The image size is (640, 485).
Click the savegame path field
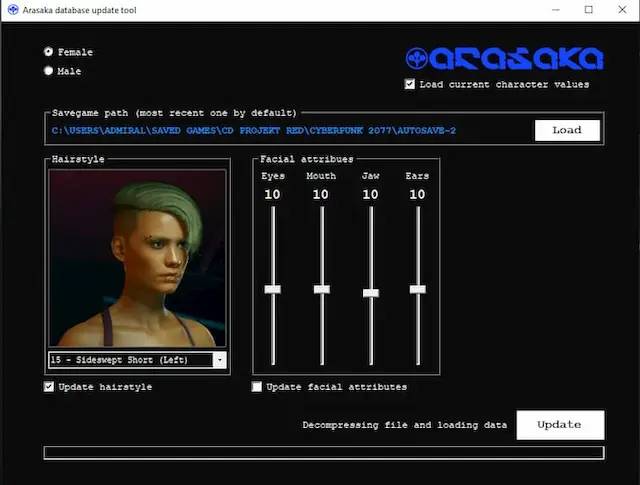253,131
